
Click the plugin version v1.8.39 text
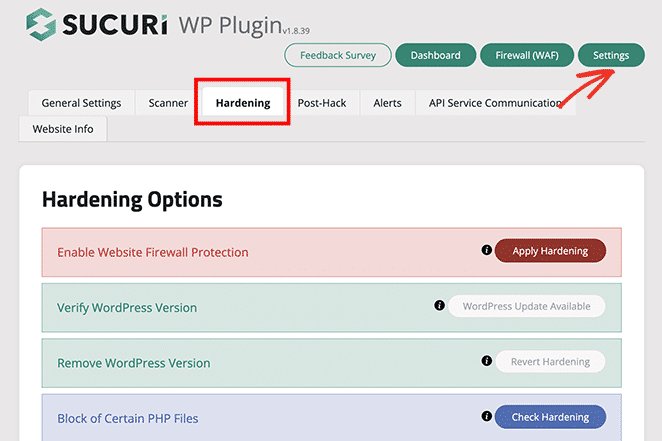coord(296,31)
